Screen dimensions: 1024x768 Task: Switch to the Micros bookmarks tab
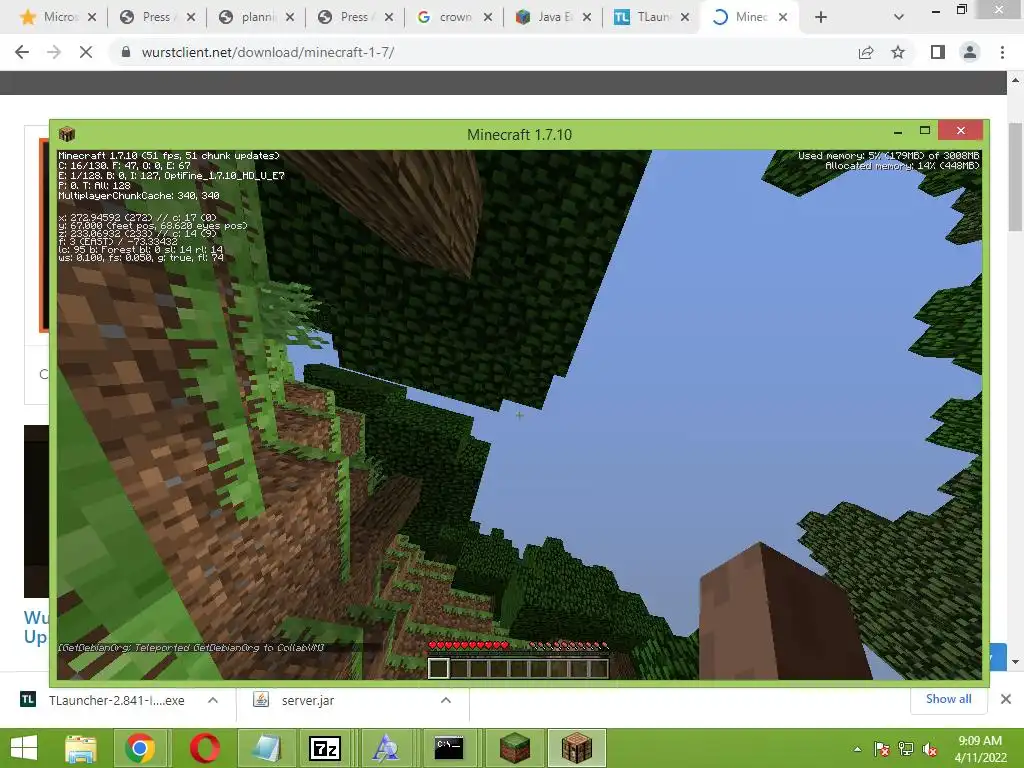point(50,17)
